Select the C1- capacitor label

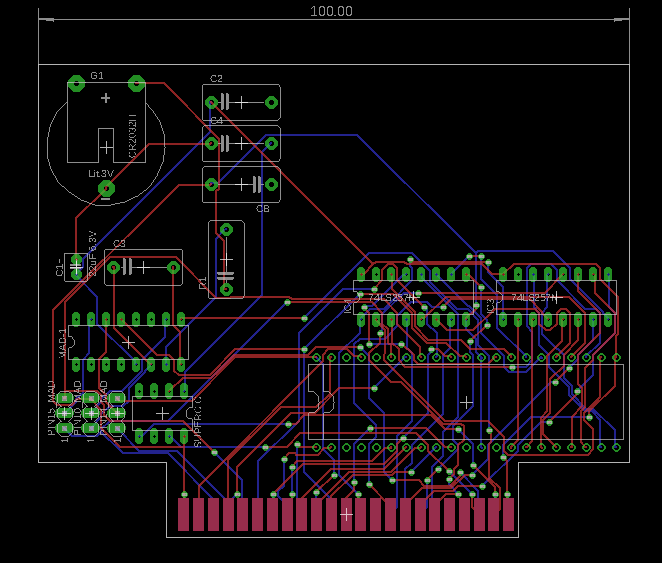coord(59,267)
